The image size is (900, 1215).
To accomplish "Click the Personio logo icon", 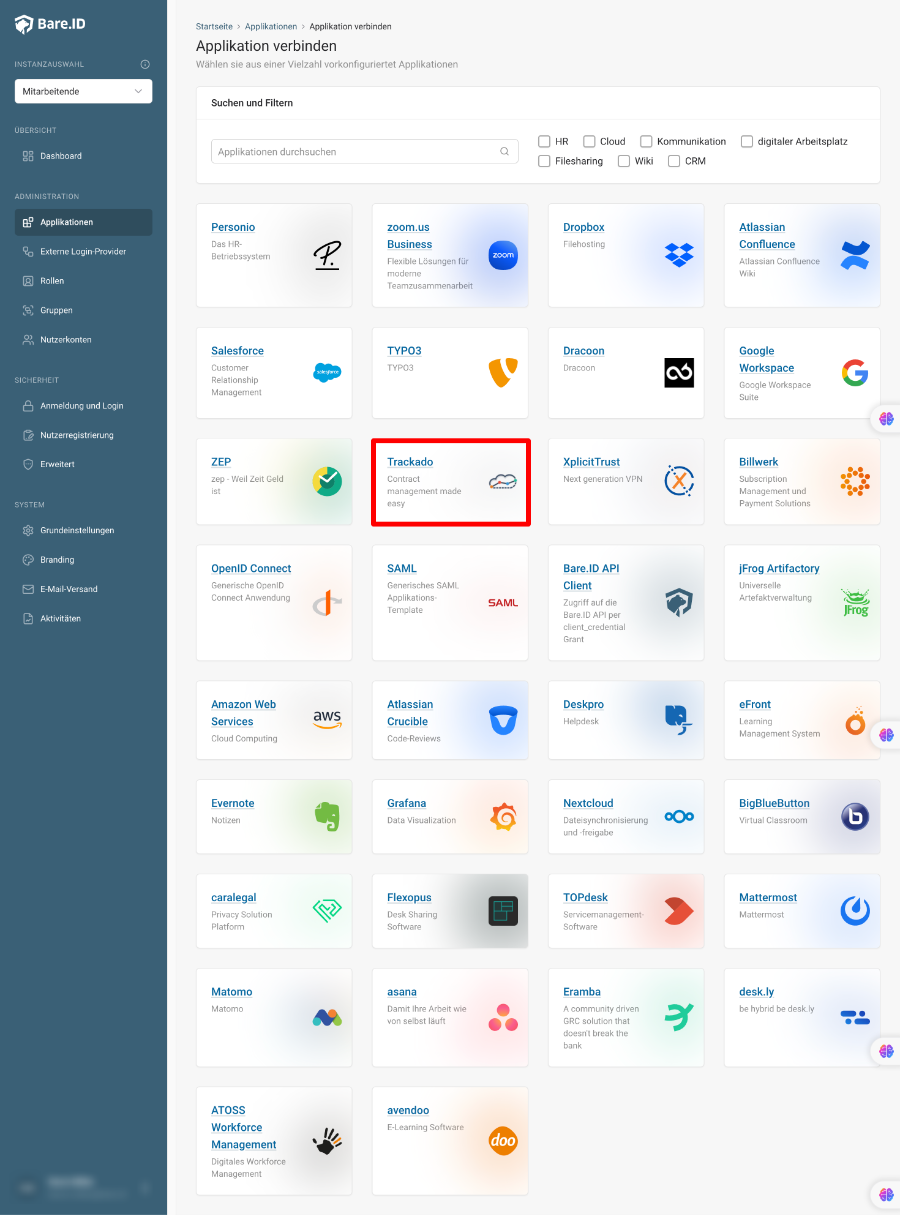I will pos(327,255).
